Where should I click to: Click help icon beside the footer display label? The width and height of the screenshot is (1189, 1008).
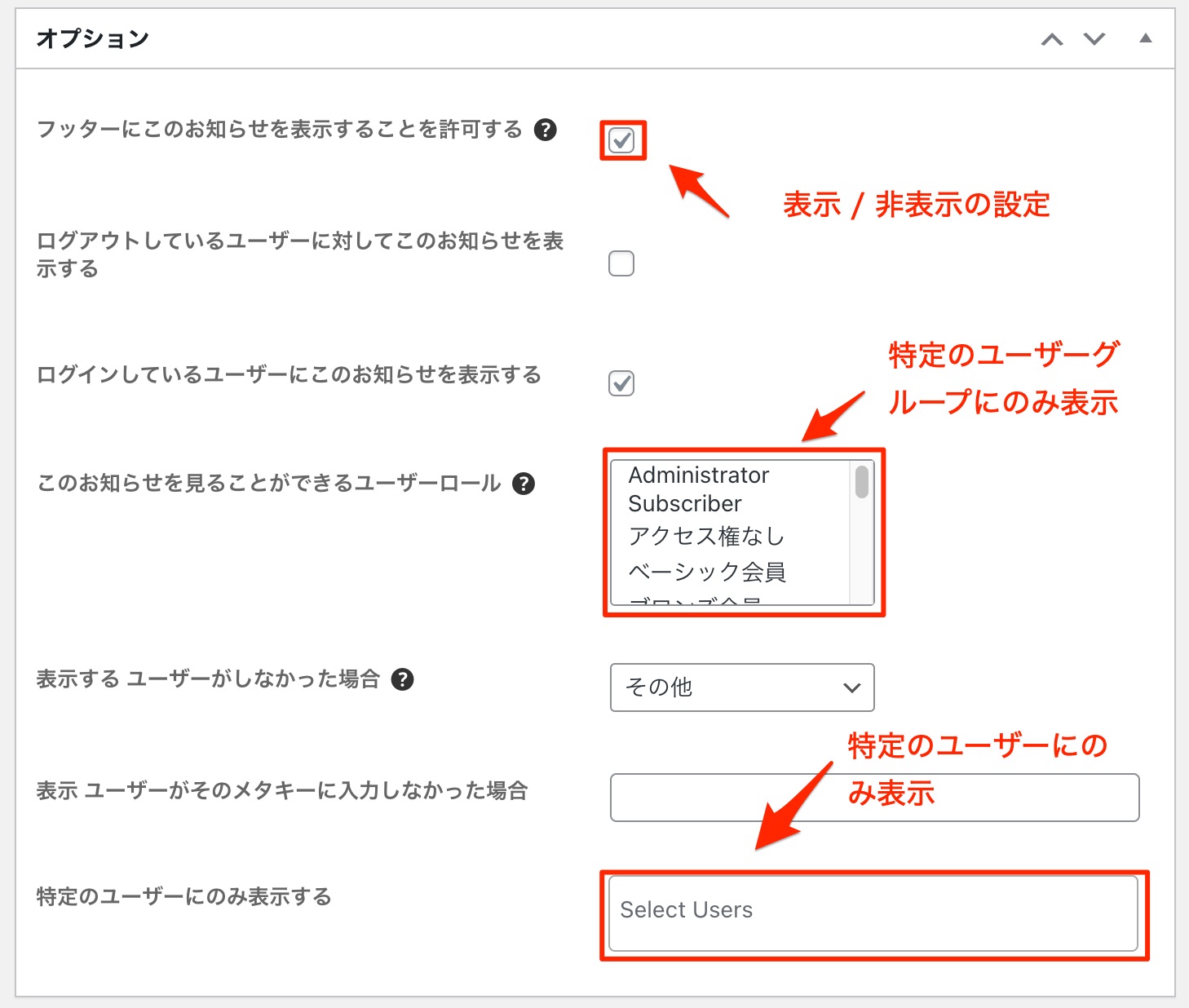[545, 130]
